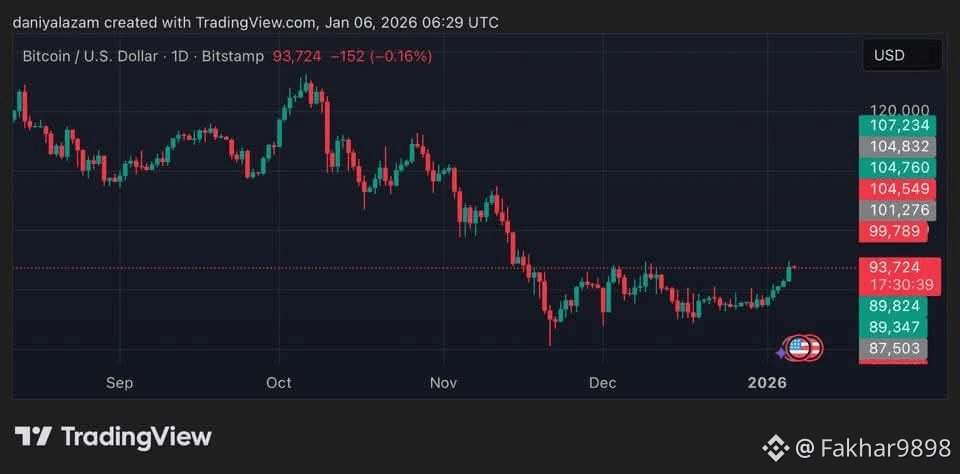Click the Nov label on time axis
Image resolution: width=960 pixels, height=474 pixels.
pos(444,383)
